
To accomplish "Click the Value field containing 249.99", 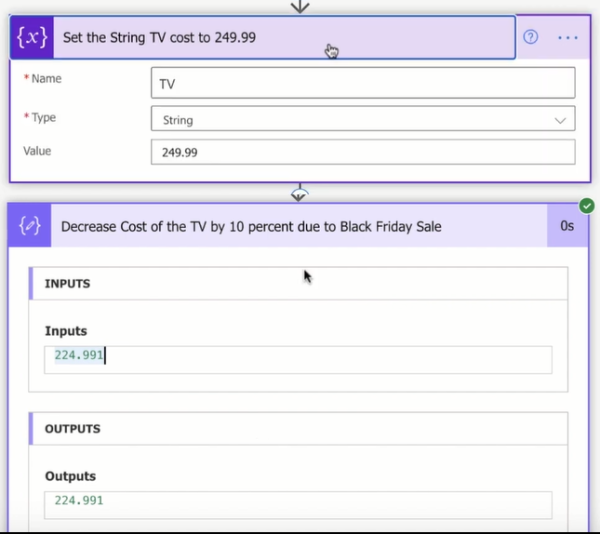I will tap(362, 152).
